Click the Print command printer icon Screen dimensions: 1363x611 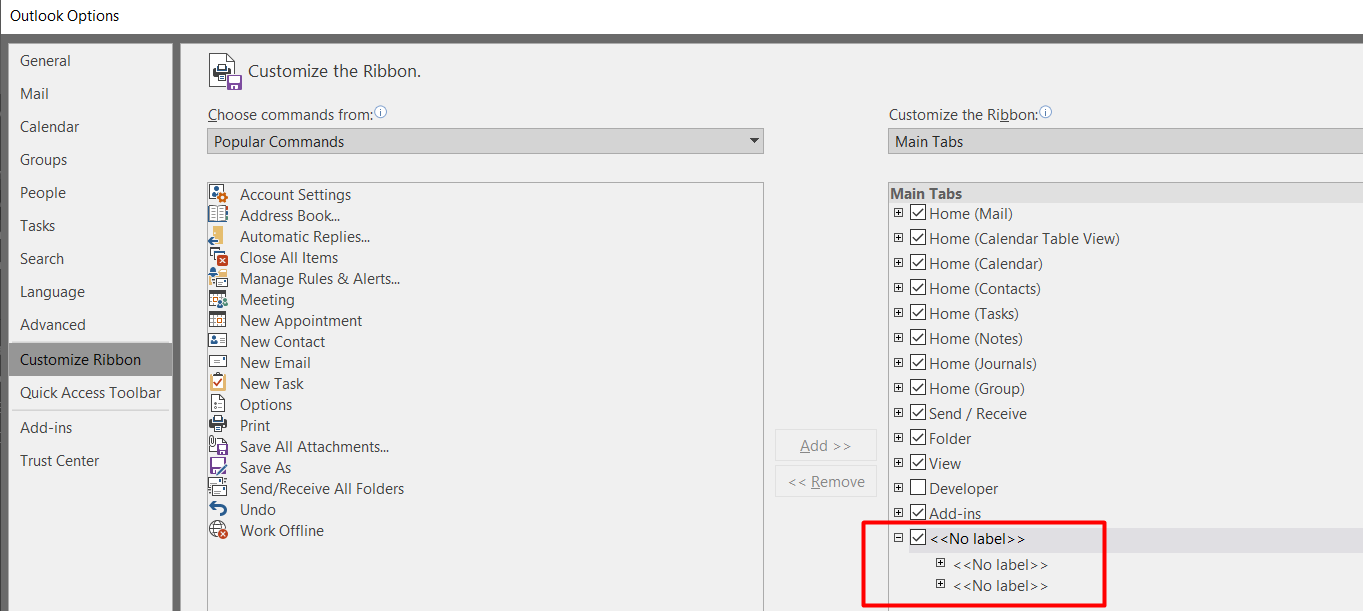click(218, 425)
